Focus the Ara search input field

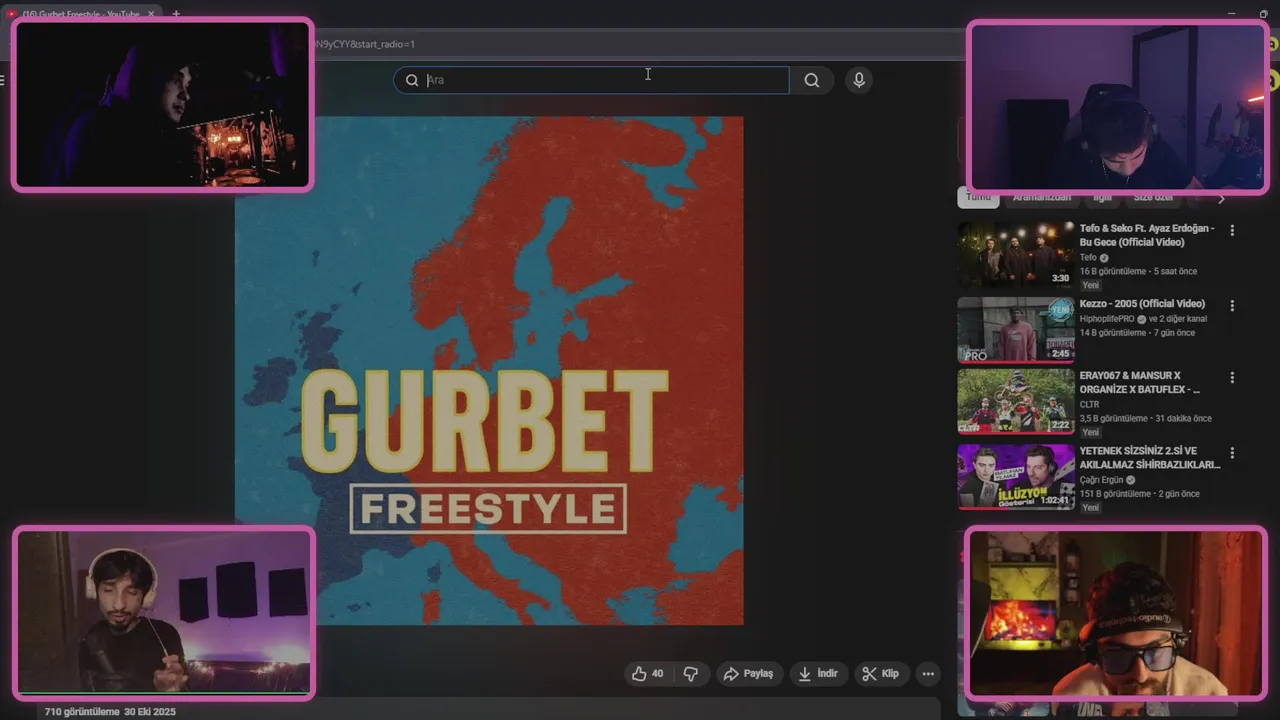click(592, 80)
